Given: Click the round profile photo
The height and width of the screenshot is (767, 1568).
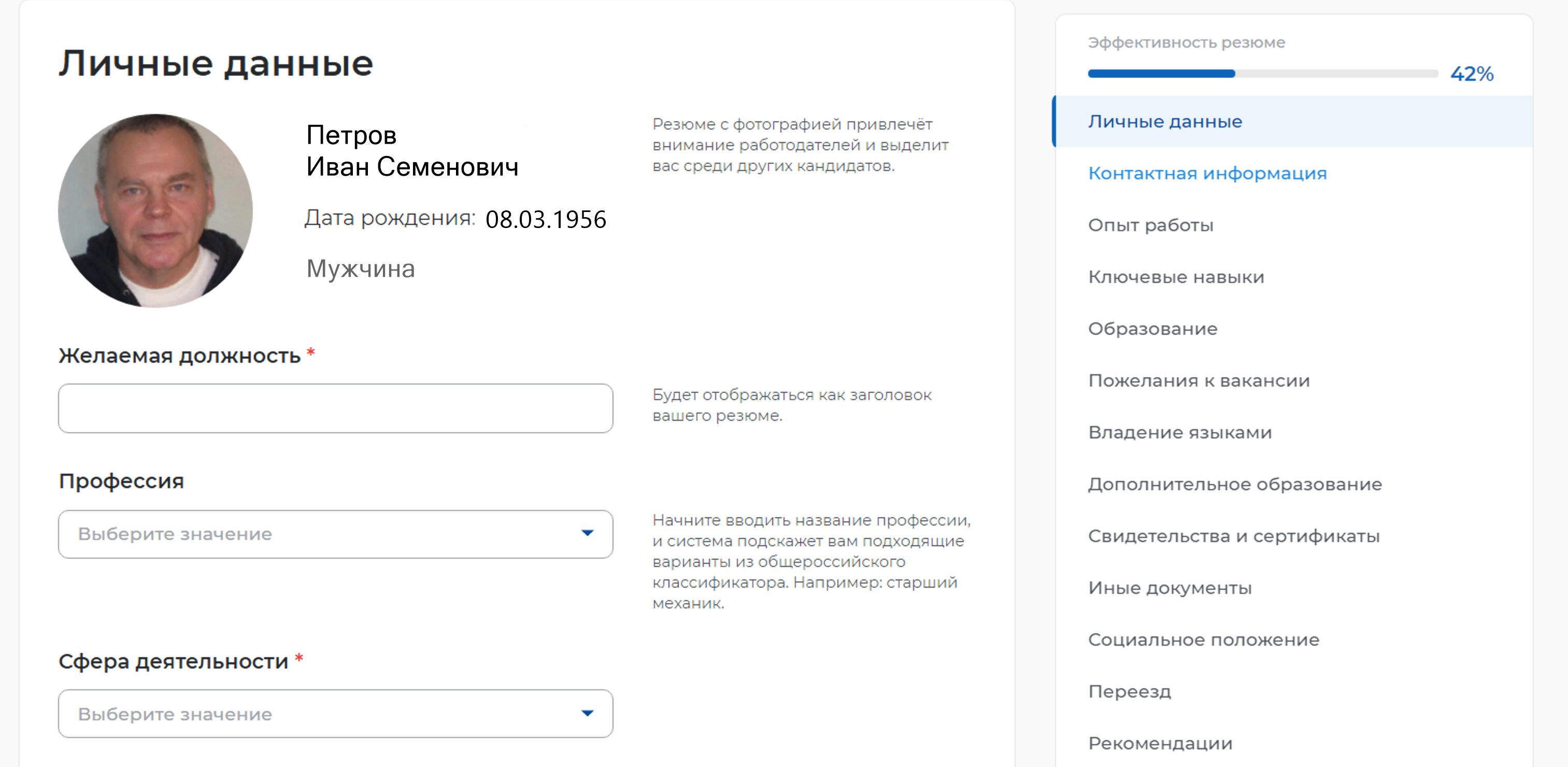Looking at the screenshot, I should (x=155, y=210).
